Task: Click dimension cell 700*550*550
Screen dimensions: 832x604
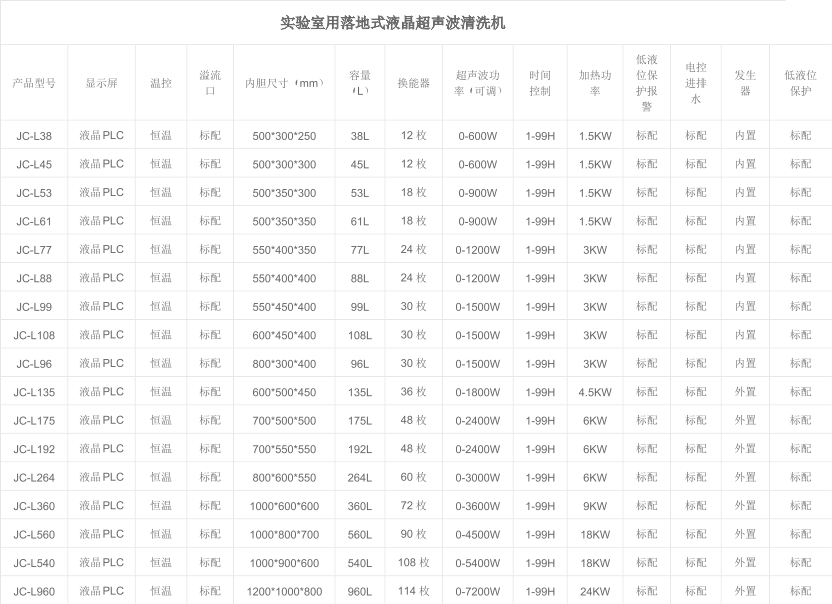Action: (x=284, y=449)
